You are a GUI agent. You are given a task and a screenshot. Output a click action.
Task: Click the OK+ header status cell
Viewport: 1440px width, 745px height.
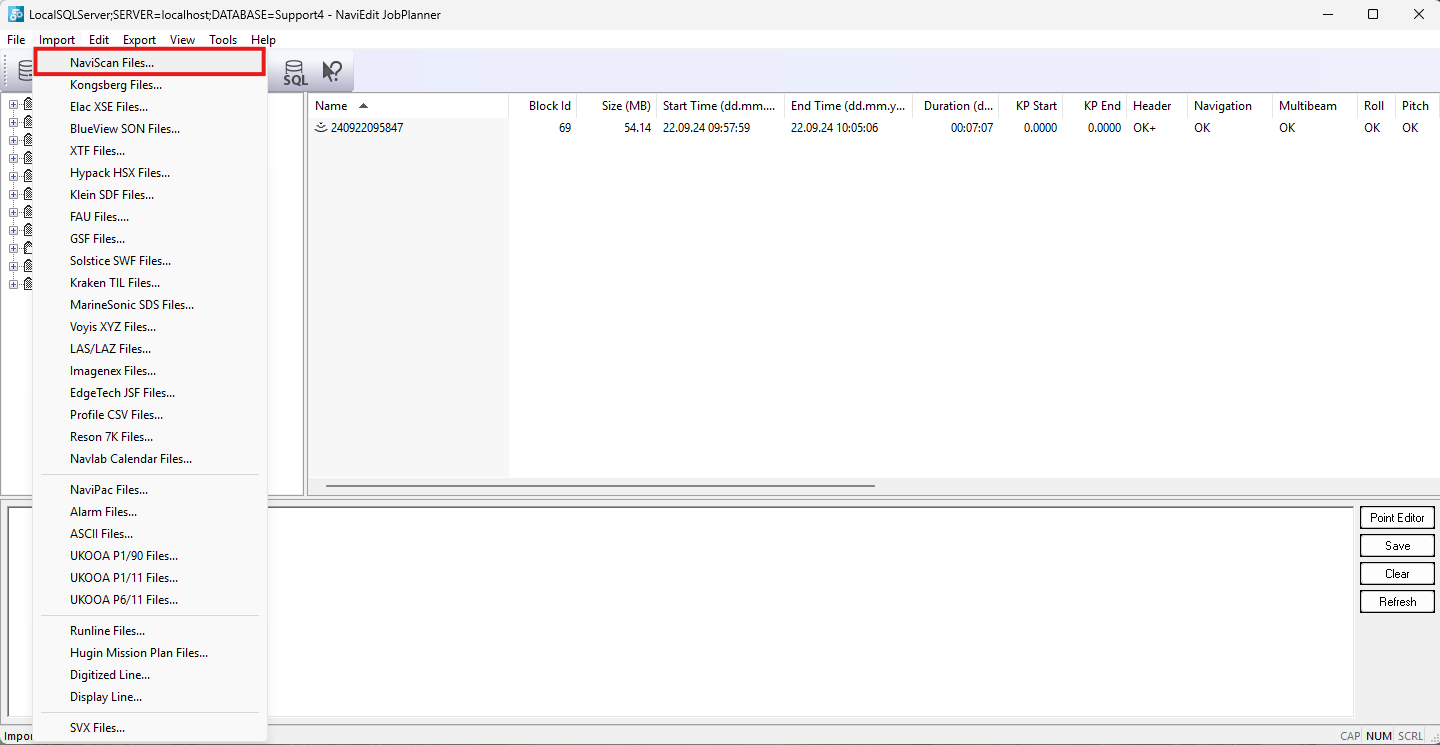(1145, 128)
